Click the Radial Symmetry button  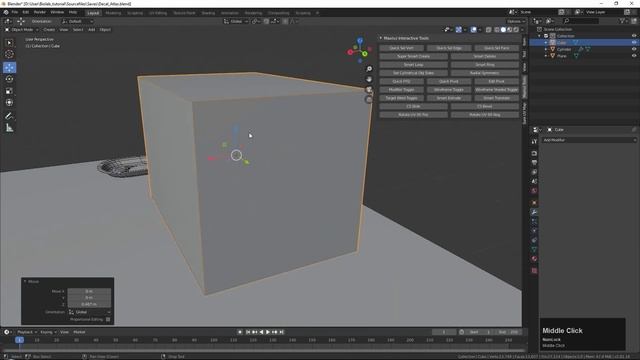pyautogui.click(x=485, y=73)
